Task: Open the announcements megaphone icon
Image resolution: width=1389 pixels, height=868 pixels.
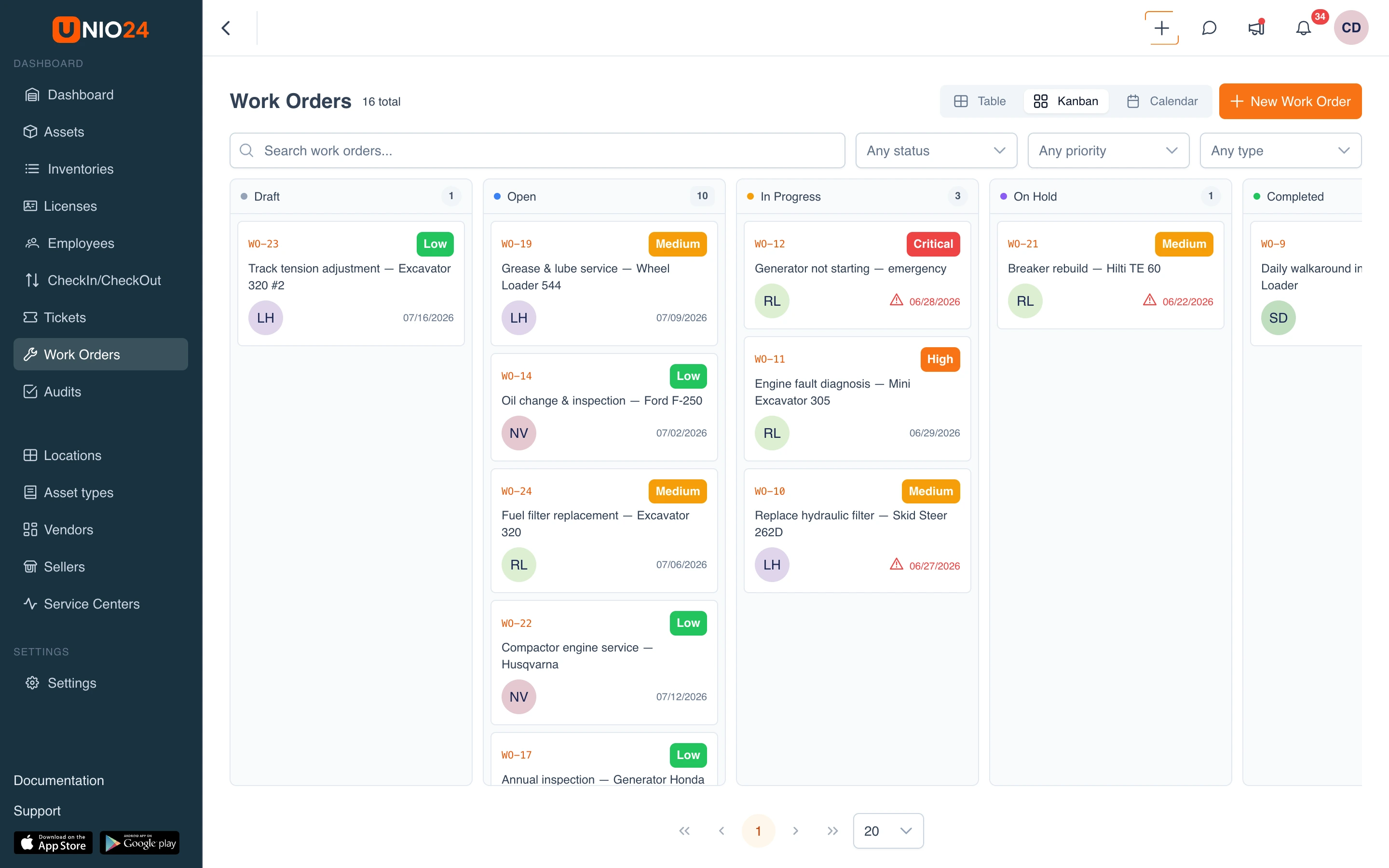Action: point(1256,27)
